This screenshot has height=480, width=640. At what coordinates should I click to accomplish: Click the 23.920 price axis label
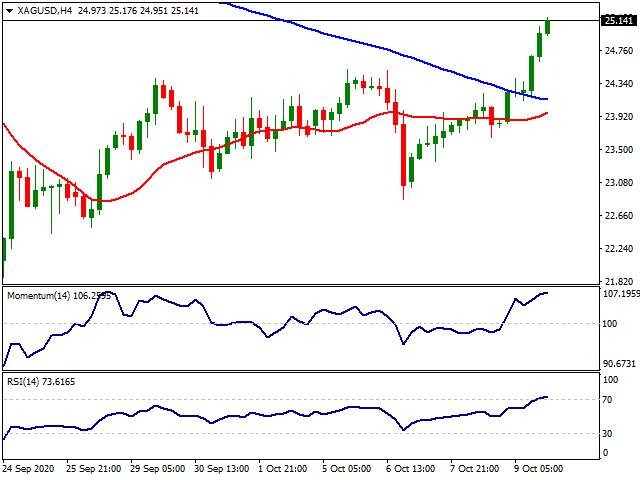(619, 117)
